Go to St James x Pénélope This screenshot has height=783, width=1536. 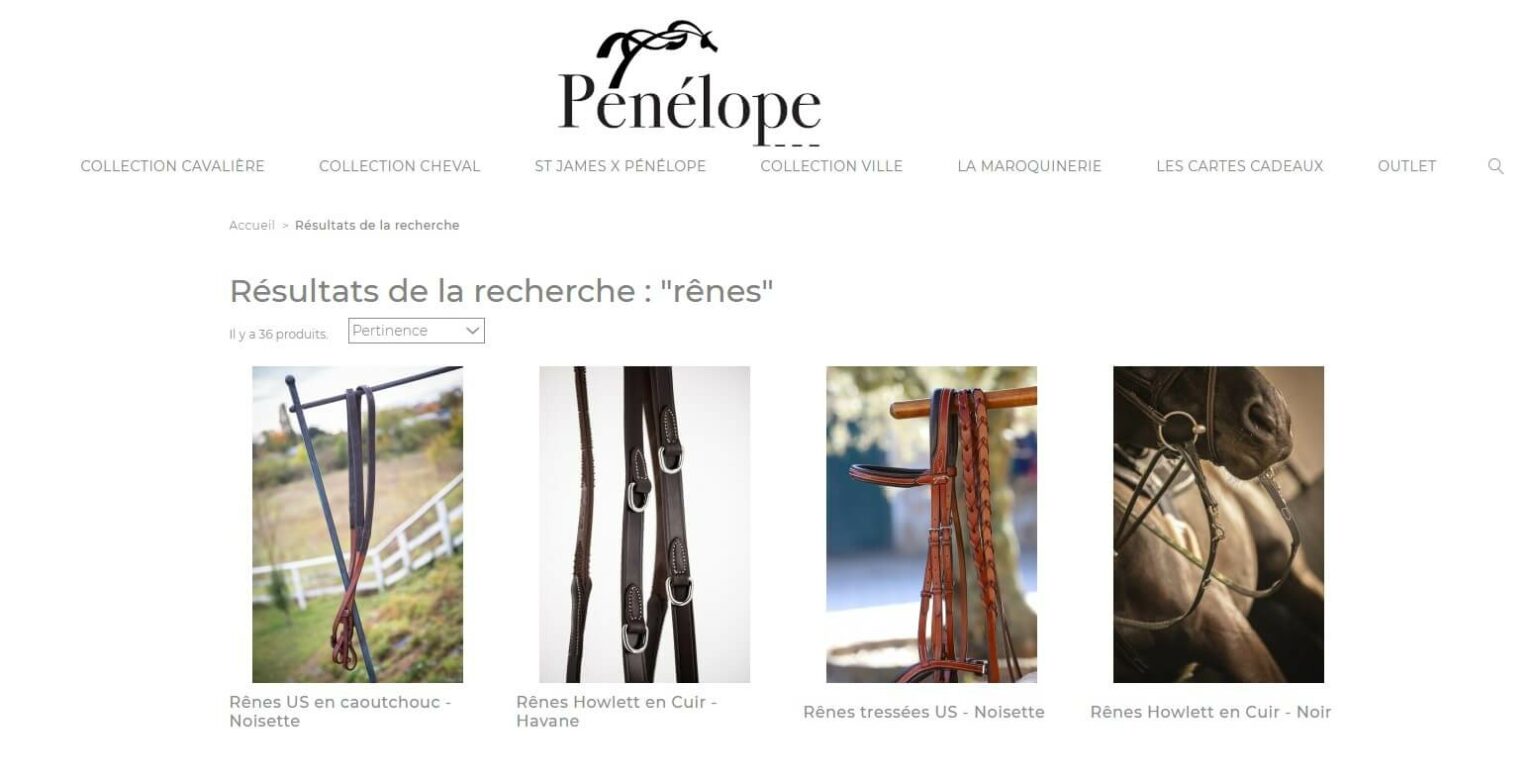pos(620,166)
